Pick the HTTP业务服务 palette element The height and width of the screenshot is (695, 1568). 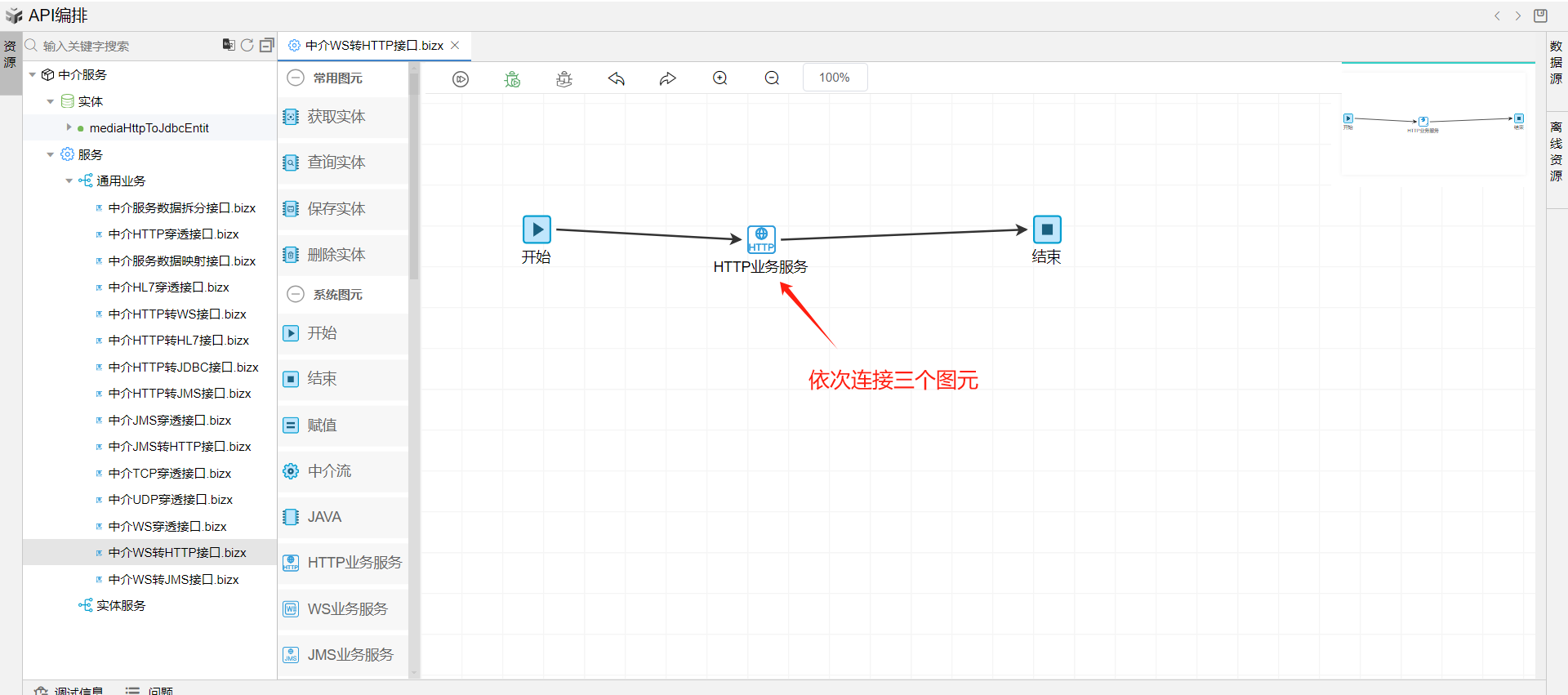click(343, 563)
